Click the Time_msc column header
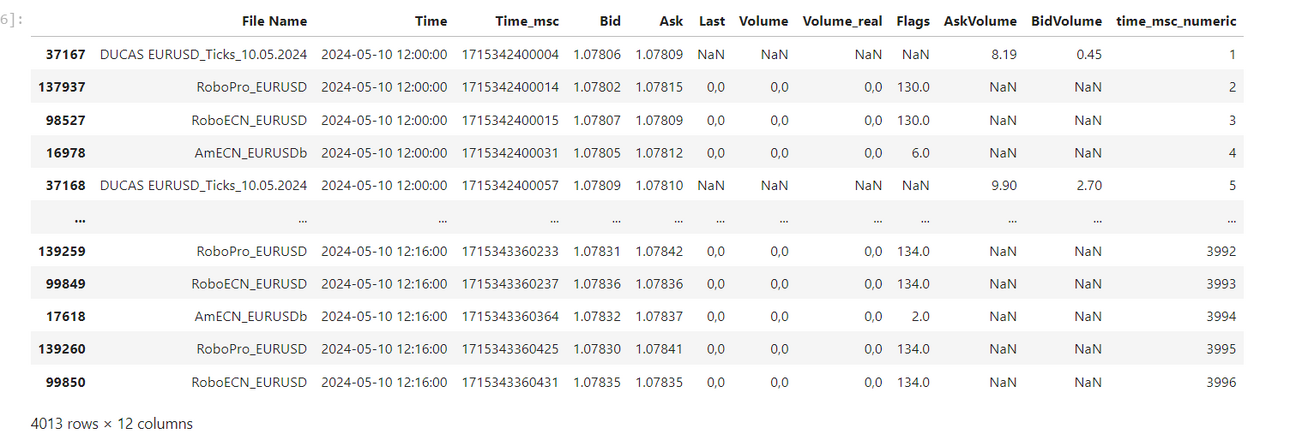This screenshot has height=440, width=1290. [x=527, y=21]
